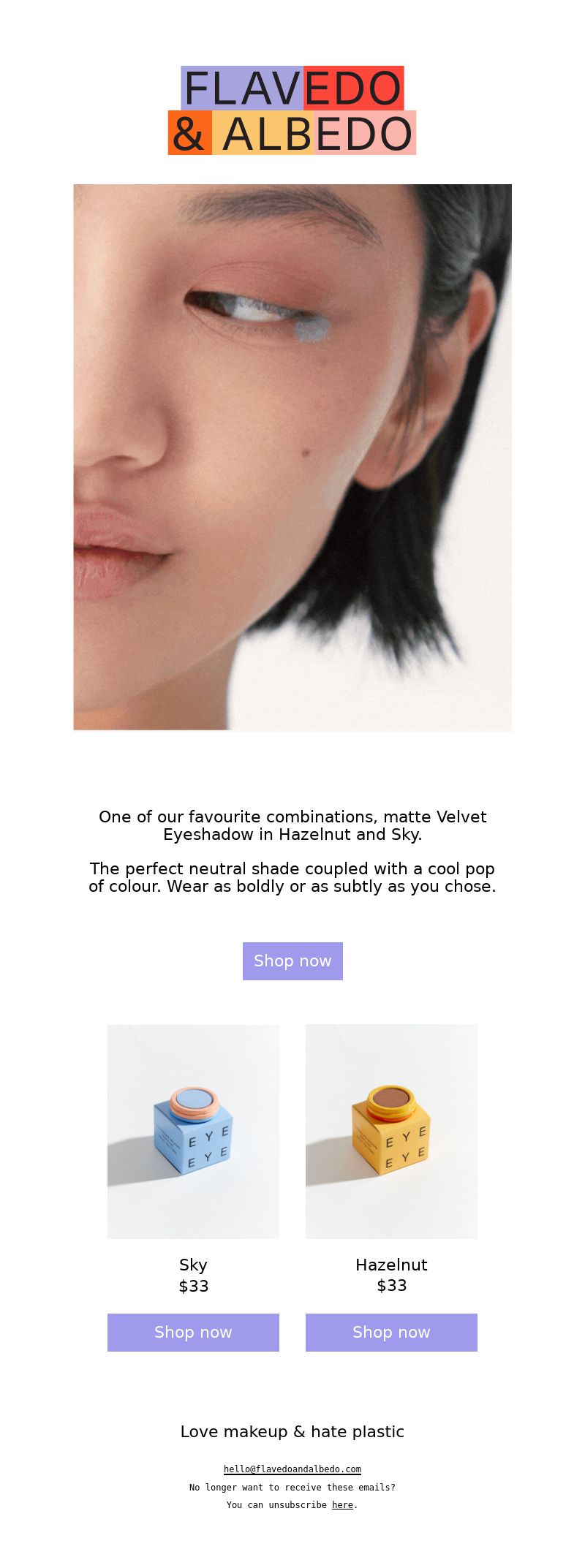
Task: Click the Hazelnut product name
Action: tap(391, 1265)
